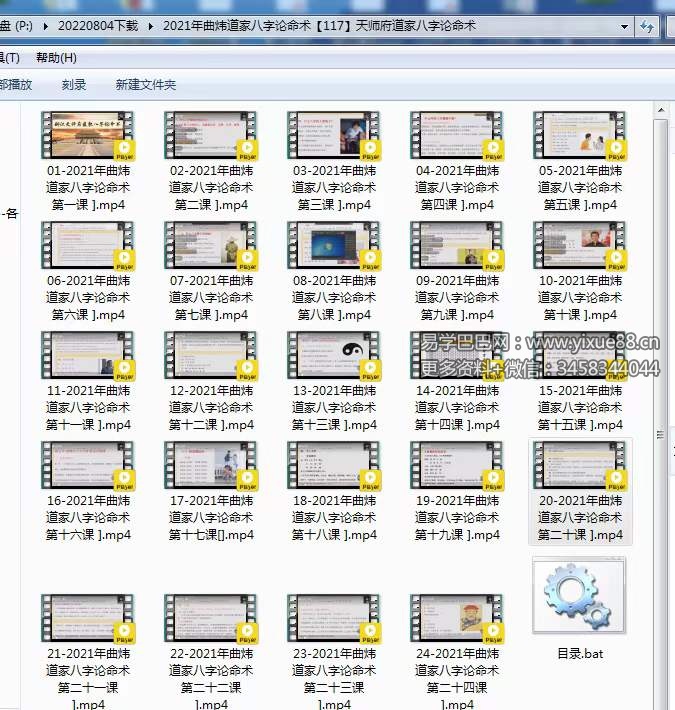Expand breadcrumb arrow after drive (P:)
675x710 pixels.
(x=45, y=26)
